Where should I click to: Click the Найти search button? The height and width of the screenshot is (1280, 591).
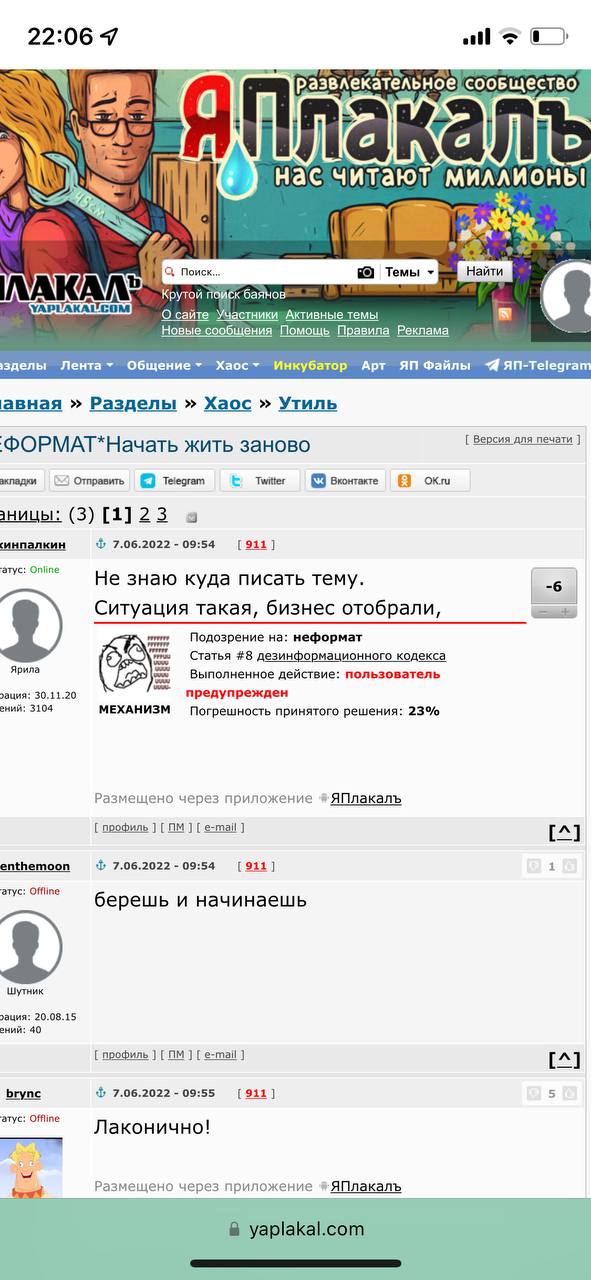(485, 271)
